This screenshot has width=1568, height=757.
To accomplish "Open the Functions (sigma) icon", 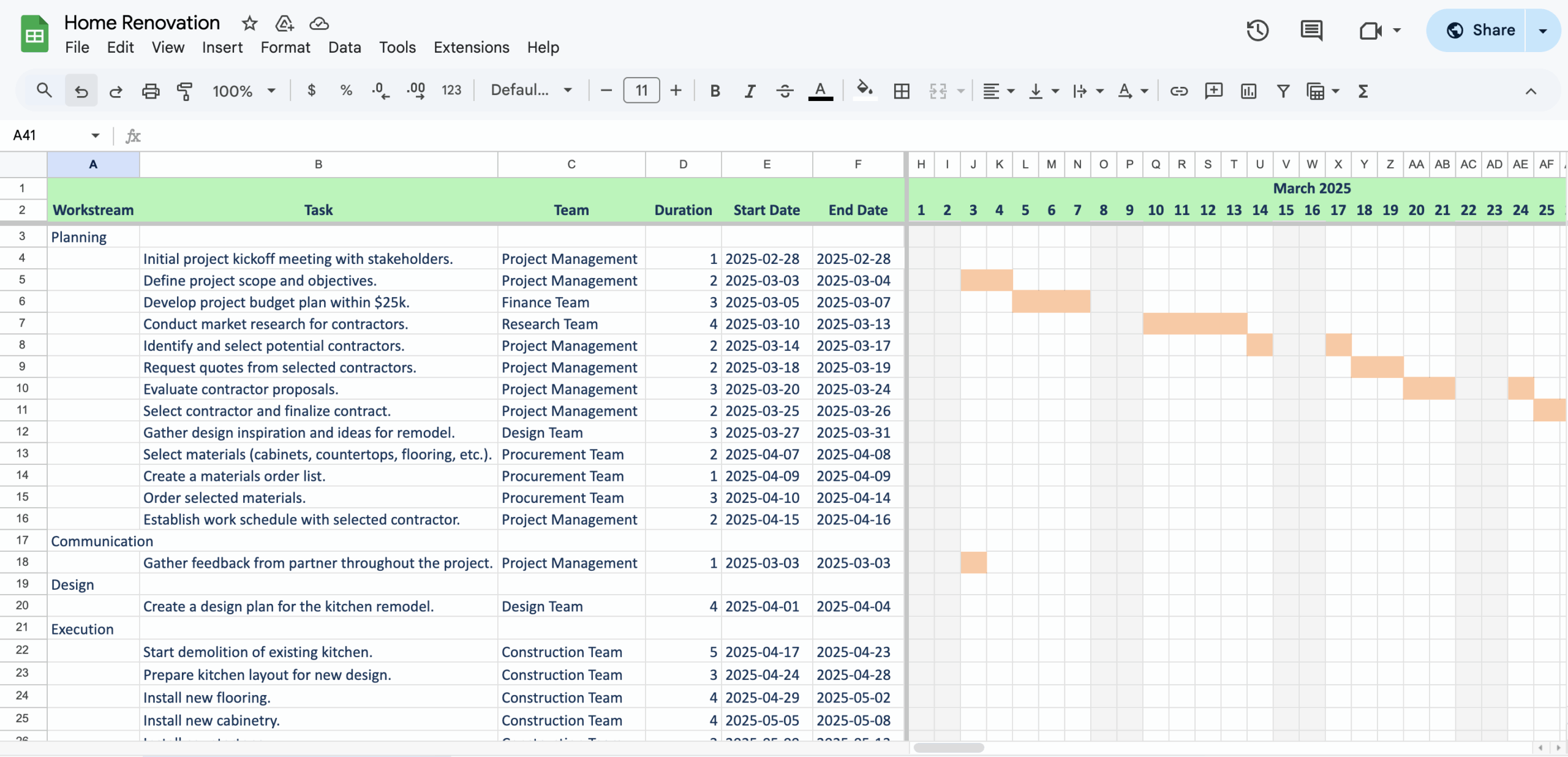I will 1362,91.
